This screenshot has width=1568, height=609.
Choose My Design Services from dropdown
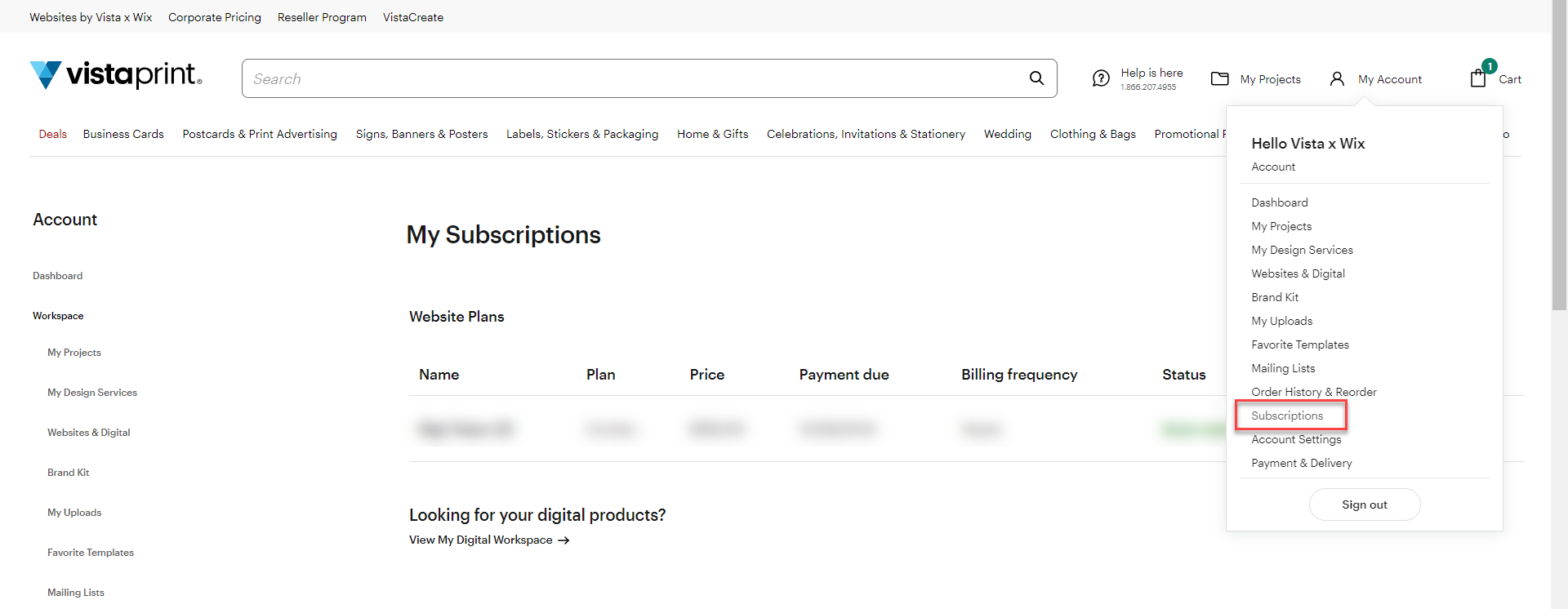coord(1302,250)
